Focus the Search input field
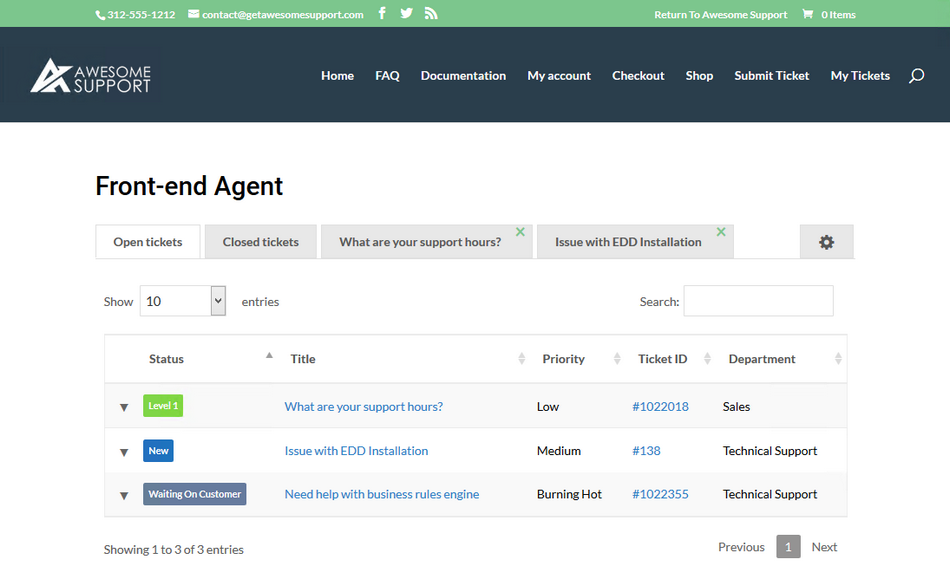Screen dimensions: 950x586 [x=759, y=301]
